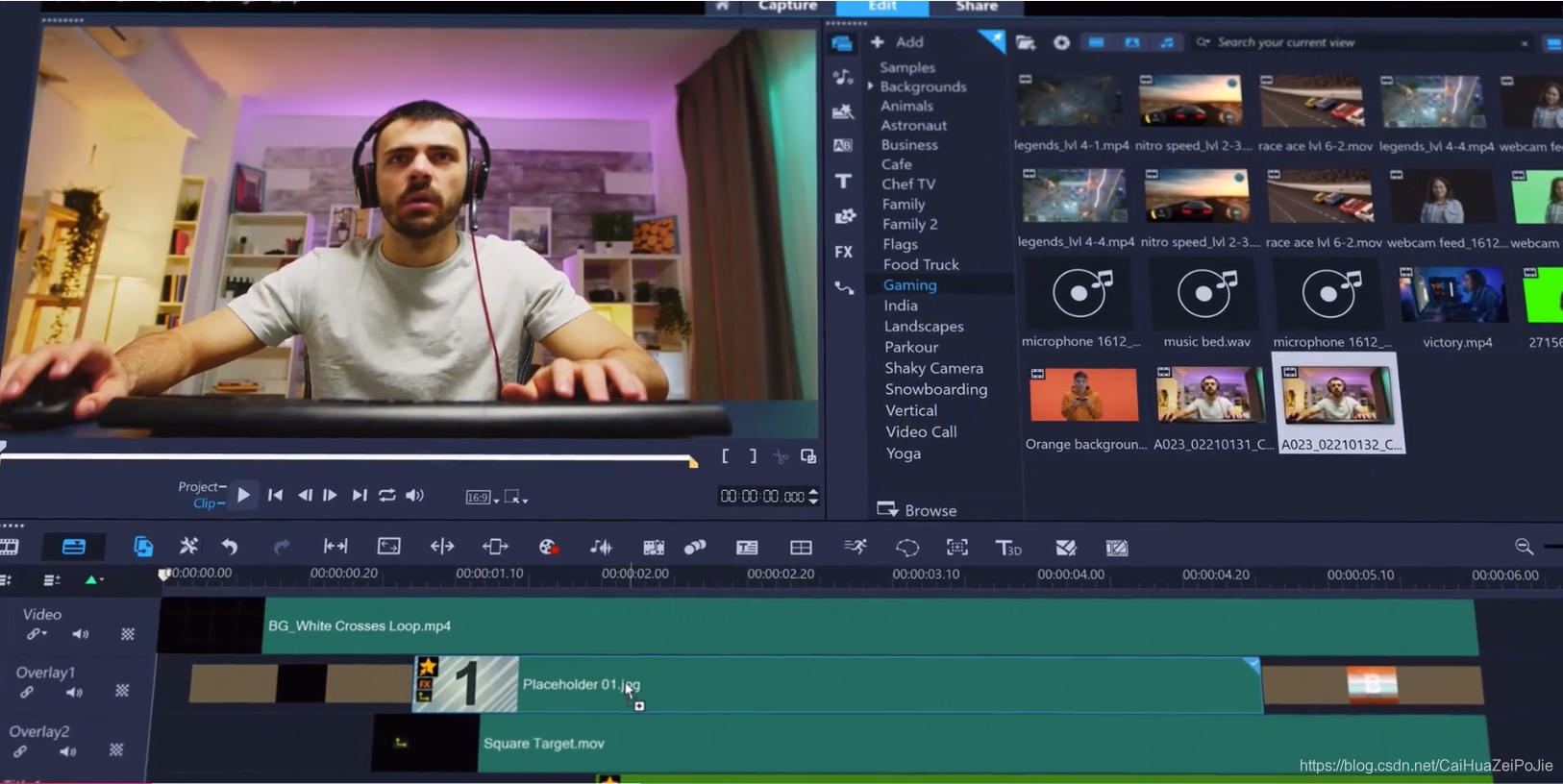Image resolution: width=1563 pixels, height=784 pixels.
Task: Click the timeline tools wrench icon
Action: click(188, 546)
